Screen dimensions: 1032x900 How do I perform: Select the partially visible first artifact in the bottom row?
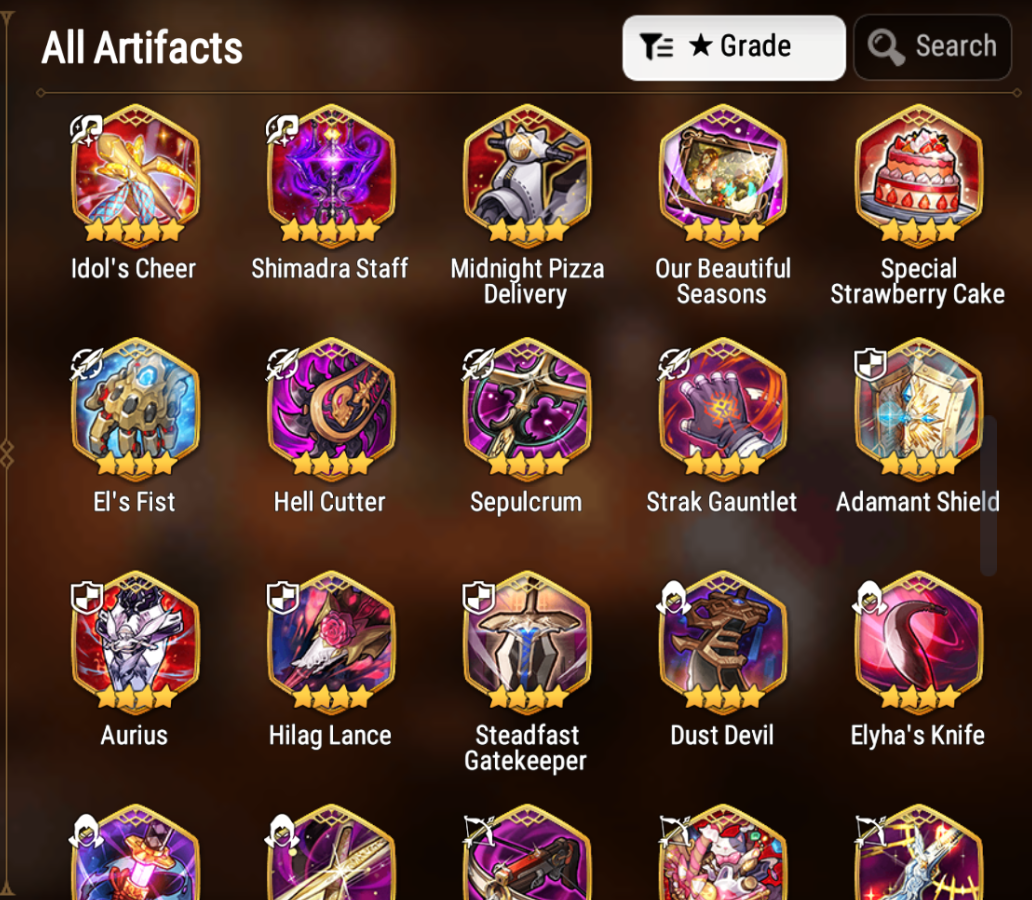(135, 852)
